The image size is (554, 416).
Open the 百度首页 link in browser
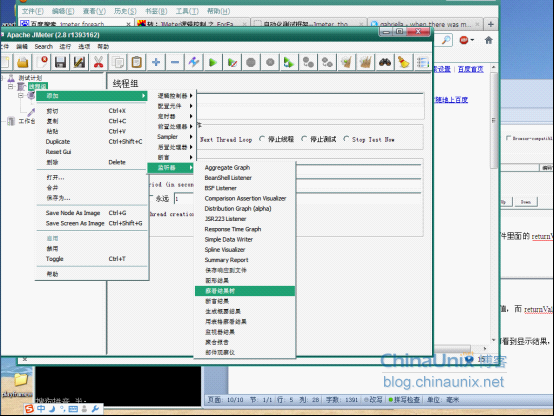point(471,69)
